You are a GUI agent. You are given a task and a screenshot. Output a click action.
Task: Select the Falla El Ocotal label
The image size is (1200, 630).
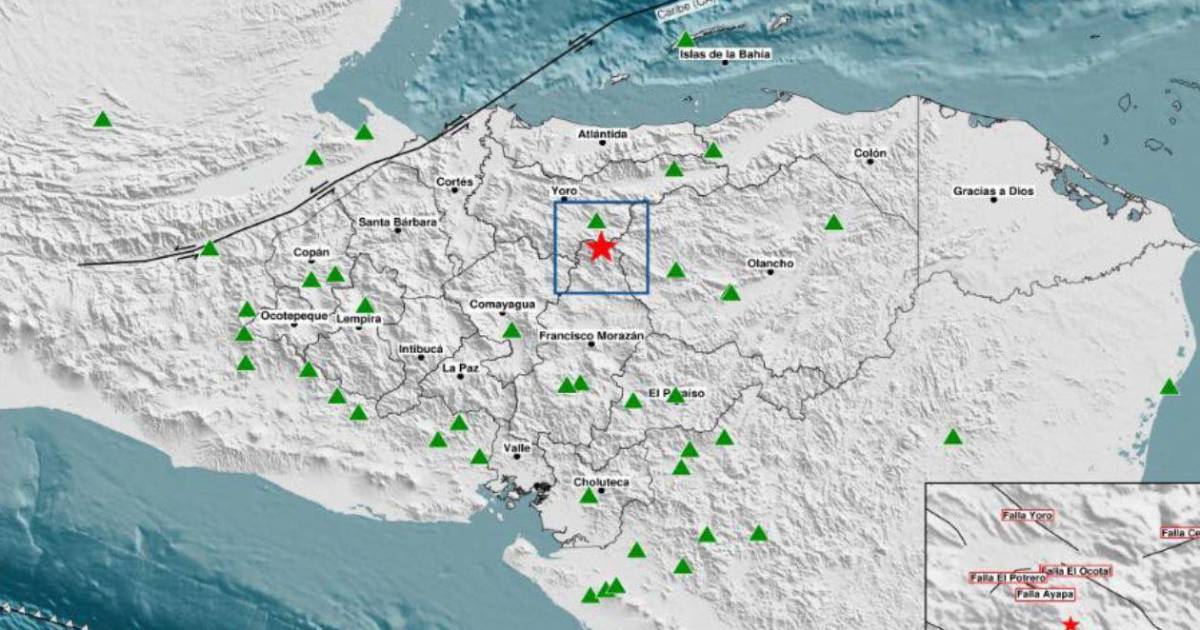point(1075,571)
